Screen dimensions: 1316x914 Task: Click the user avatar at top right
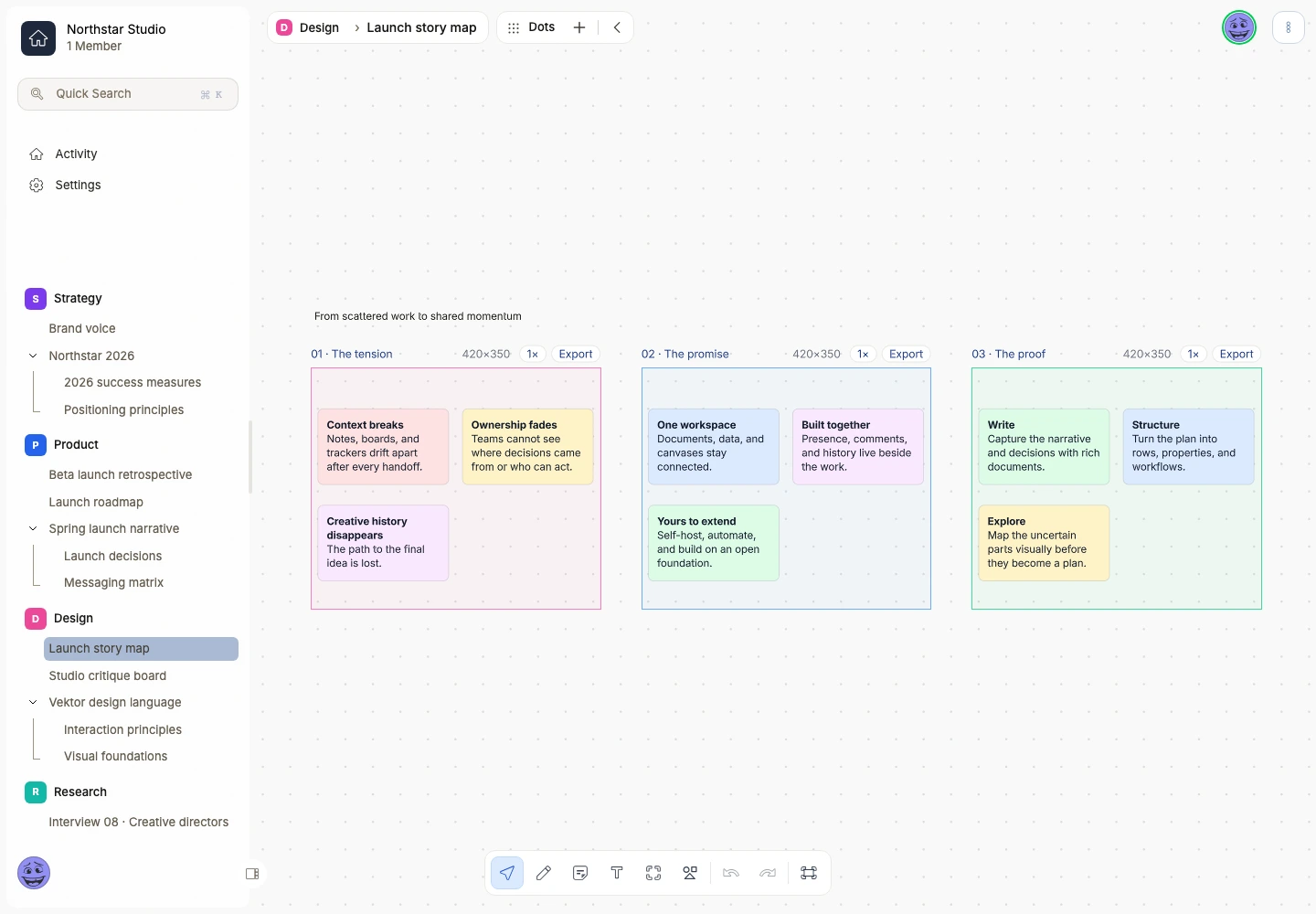[x=1239, y=27]
